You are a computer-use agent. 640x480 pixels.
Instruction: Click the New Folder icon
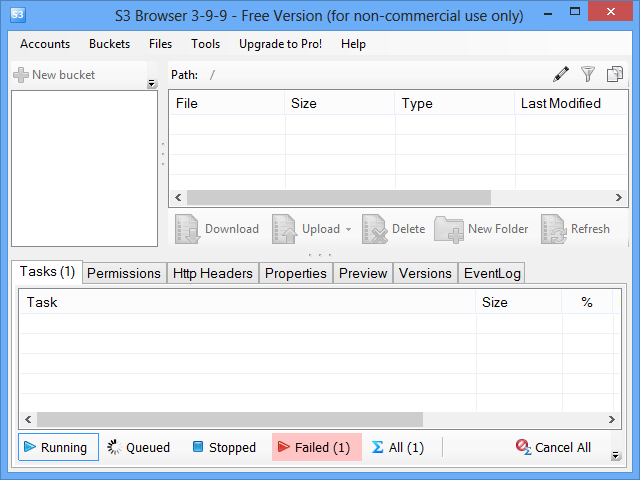449,229
